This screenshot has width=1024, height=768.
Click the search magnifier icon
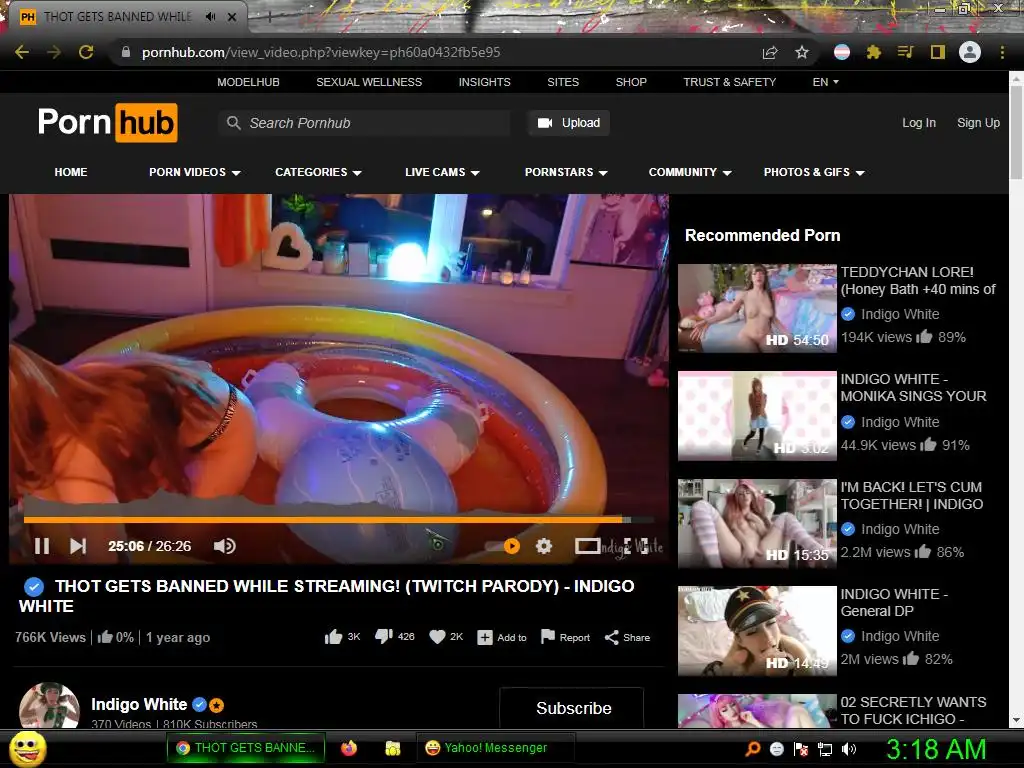click(233, 123)
